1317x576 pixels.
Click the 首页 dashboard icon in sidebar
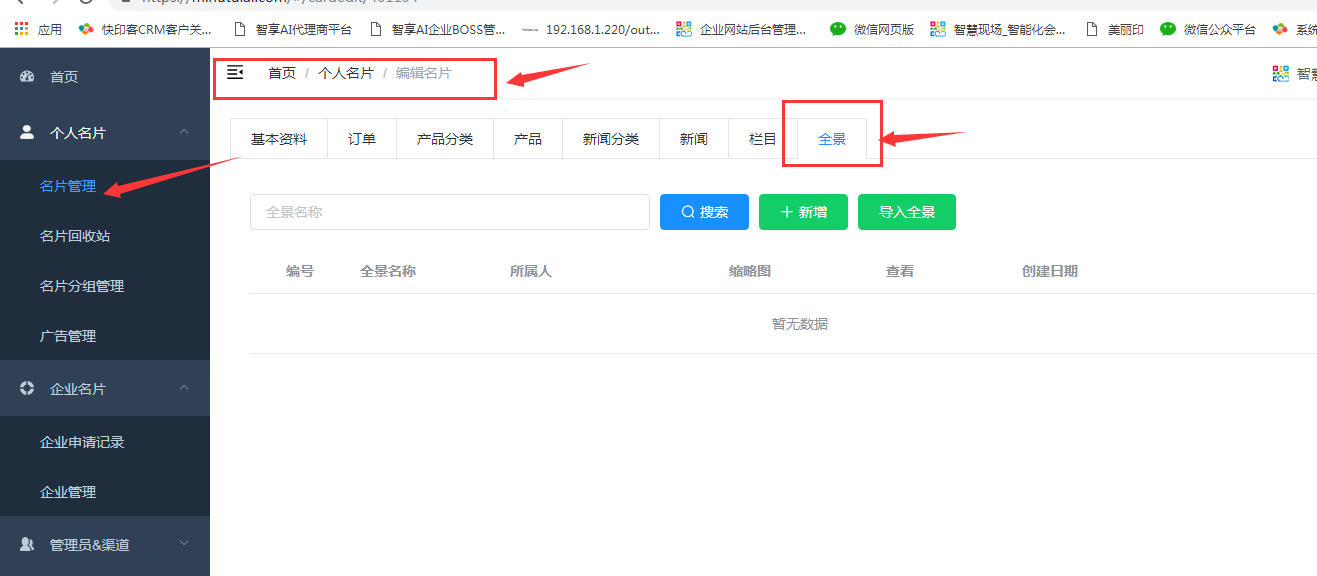27,76
